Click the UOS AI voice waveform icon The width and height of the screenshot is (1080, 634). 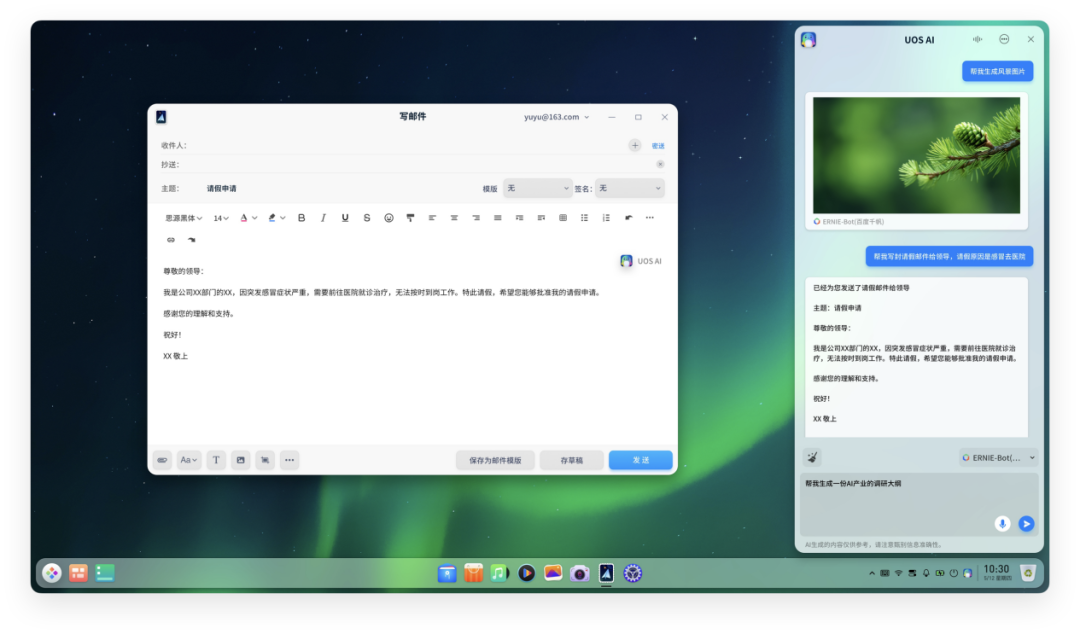point(977,40)
